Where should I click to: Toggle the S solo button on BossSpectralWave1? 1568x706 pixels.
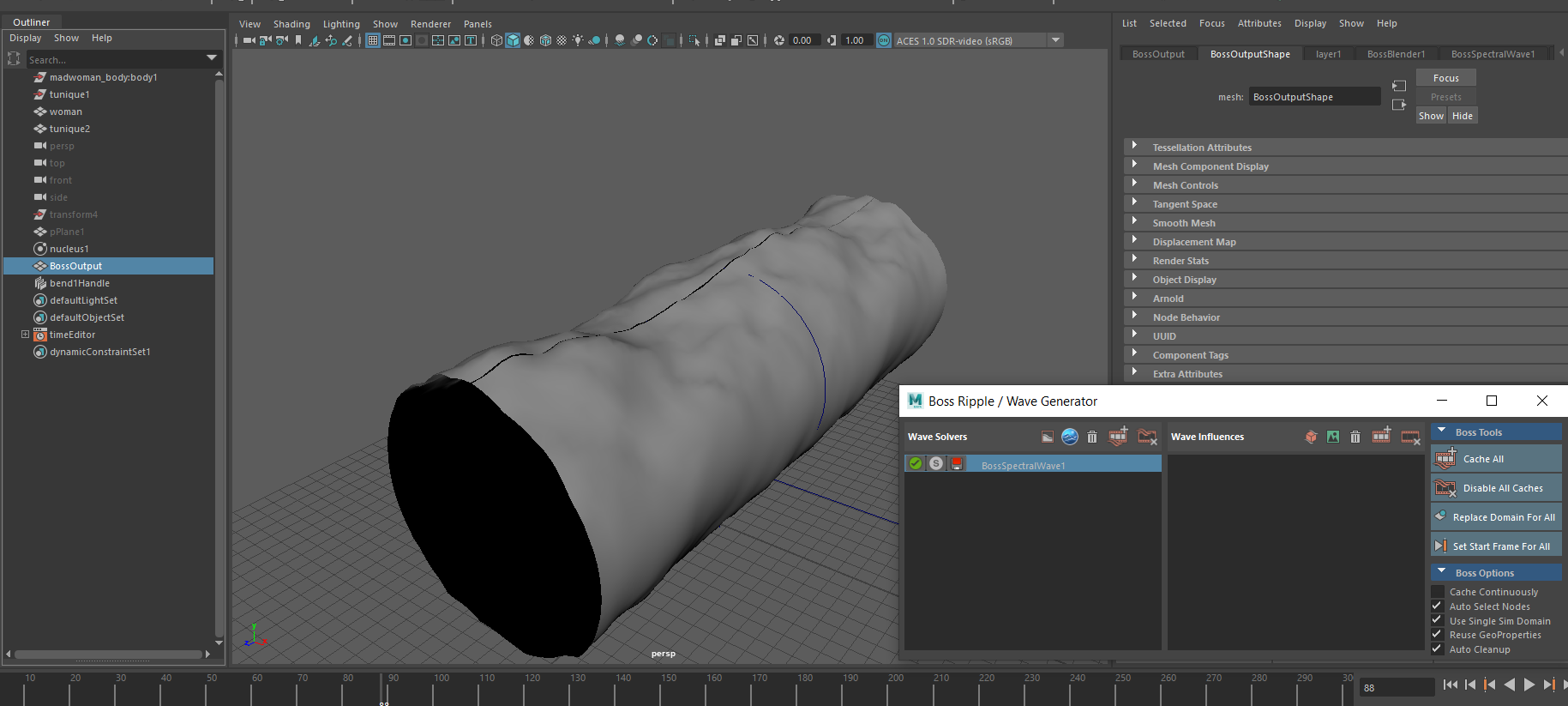coord(936,463)
